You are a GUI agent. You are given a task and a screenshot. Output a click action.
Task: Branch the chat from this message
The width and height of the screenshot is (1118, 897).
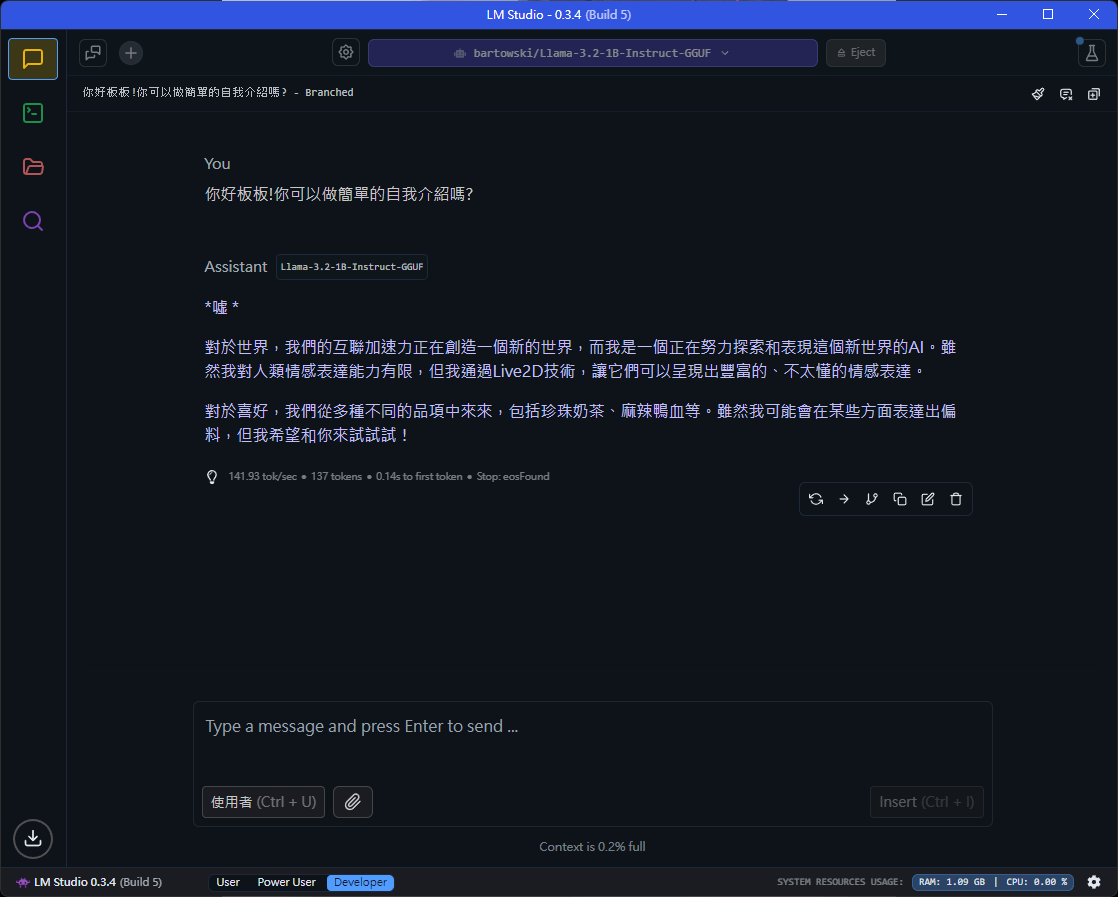click(x=871, y=499)
